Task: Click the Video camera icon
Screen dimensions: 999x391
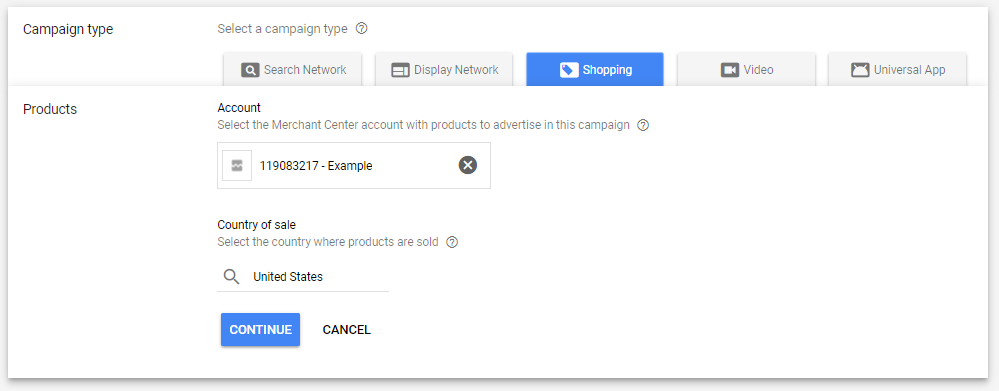Action: tap(729, 70)
